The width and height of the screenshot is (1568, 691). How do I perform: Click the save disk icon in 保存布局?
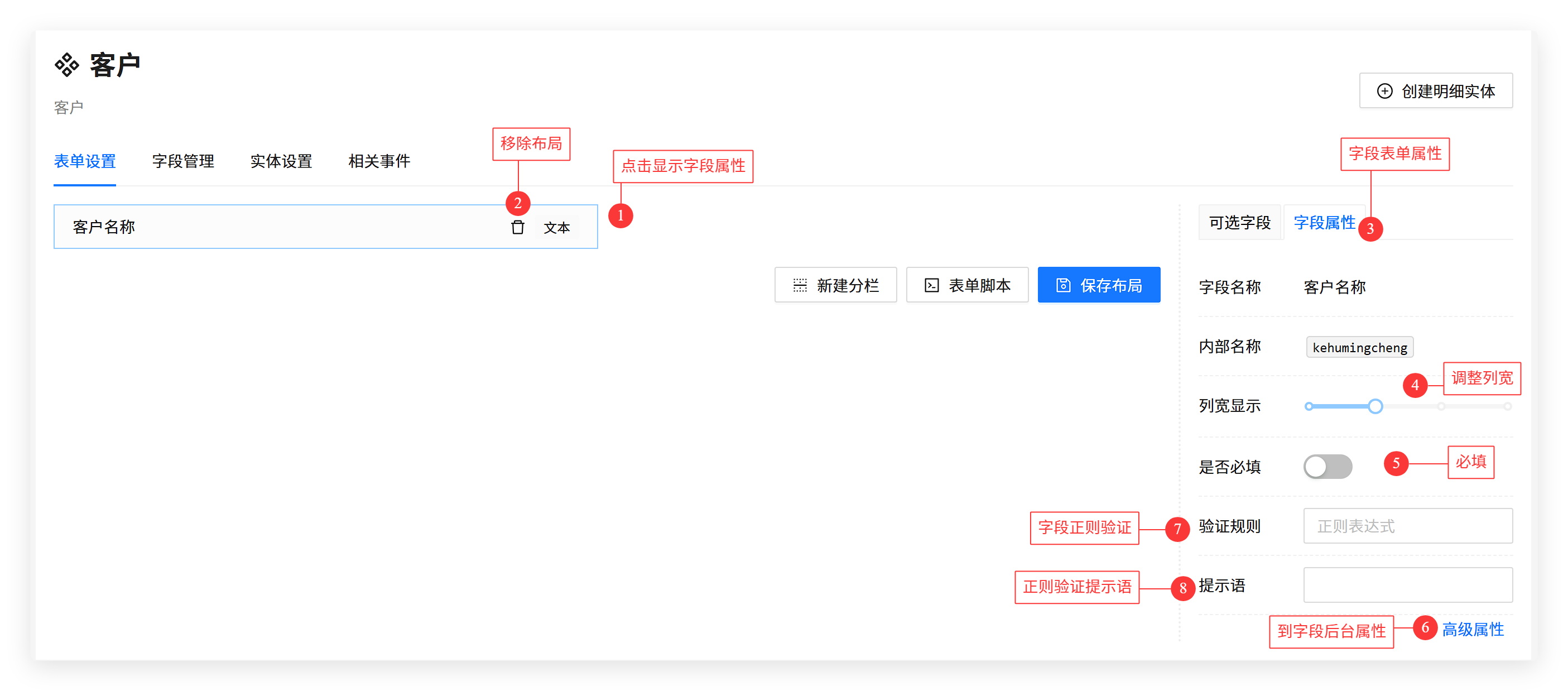(x=1063, y=285)
